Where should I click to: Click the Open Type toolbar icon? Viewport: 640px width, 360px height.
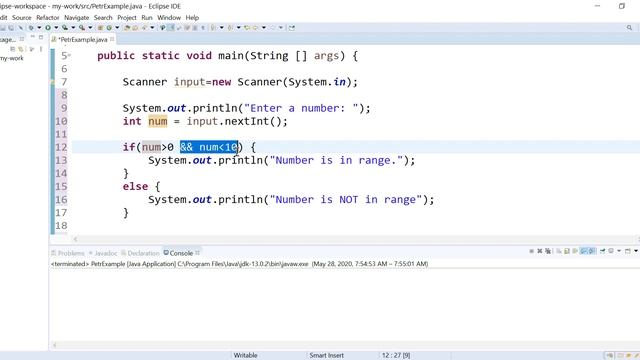pos(127,28)
